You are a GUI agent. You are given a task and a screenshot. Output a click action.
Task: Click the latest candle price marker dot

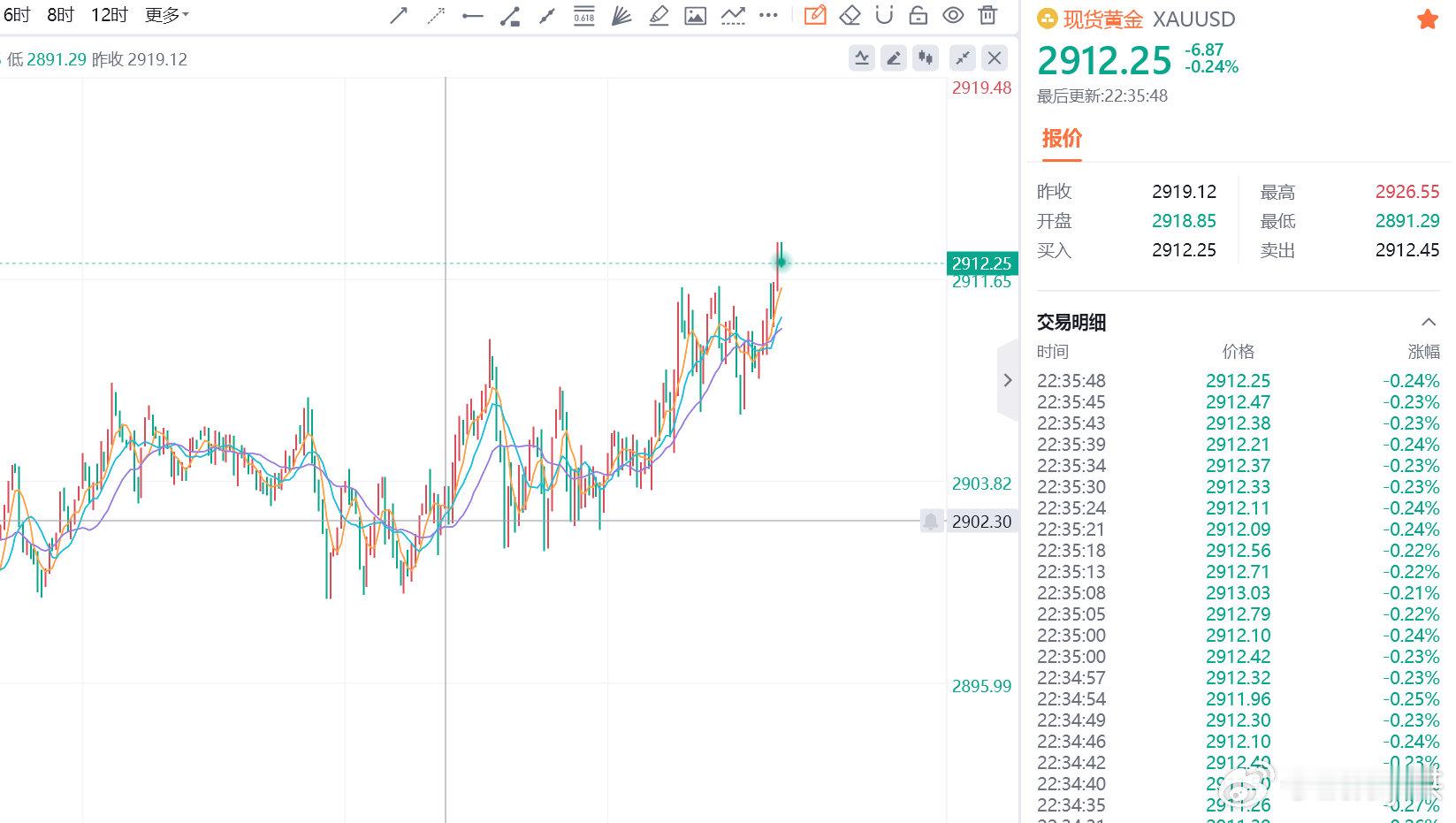(781, 262)
